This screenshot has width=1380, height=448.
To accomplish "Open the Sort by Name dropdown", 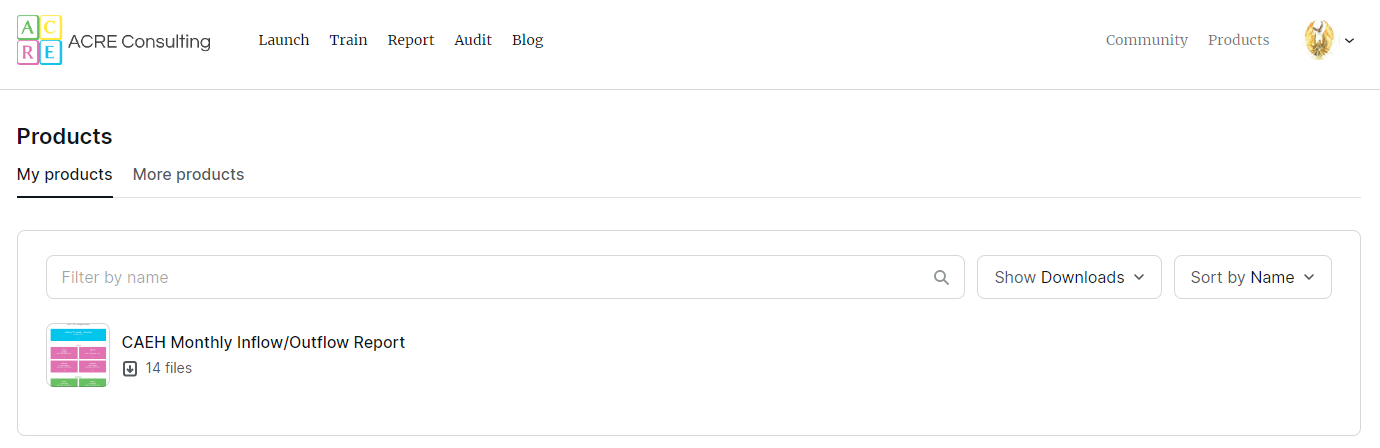I will [1252, 277].
